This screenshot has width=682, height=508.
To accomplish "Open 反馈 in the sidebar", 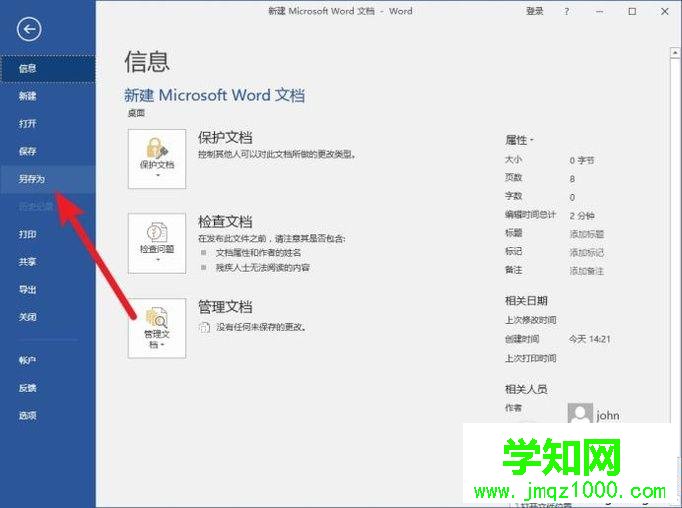I will tap(47, 388).
